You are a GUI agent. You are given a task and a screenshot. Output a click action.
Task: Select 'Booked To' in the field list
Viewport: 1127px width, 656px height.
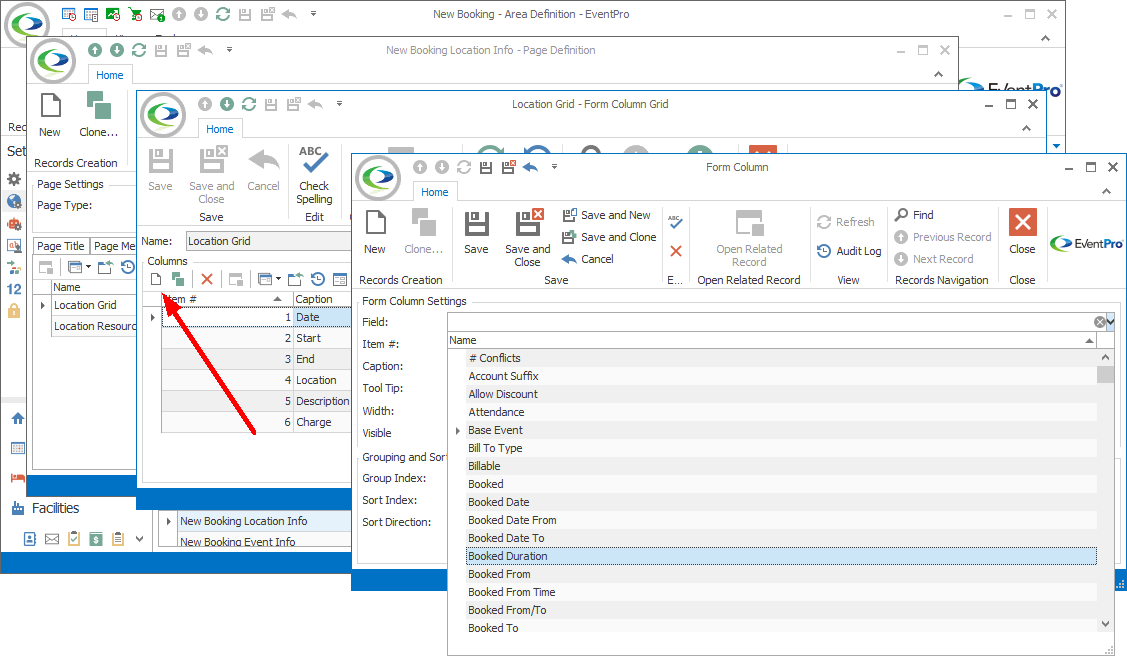tap(781, 627)
